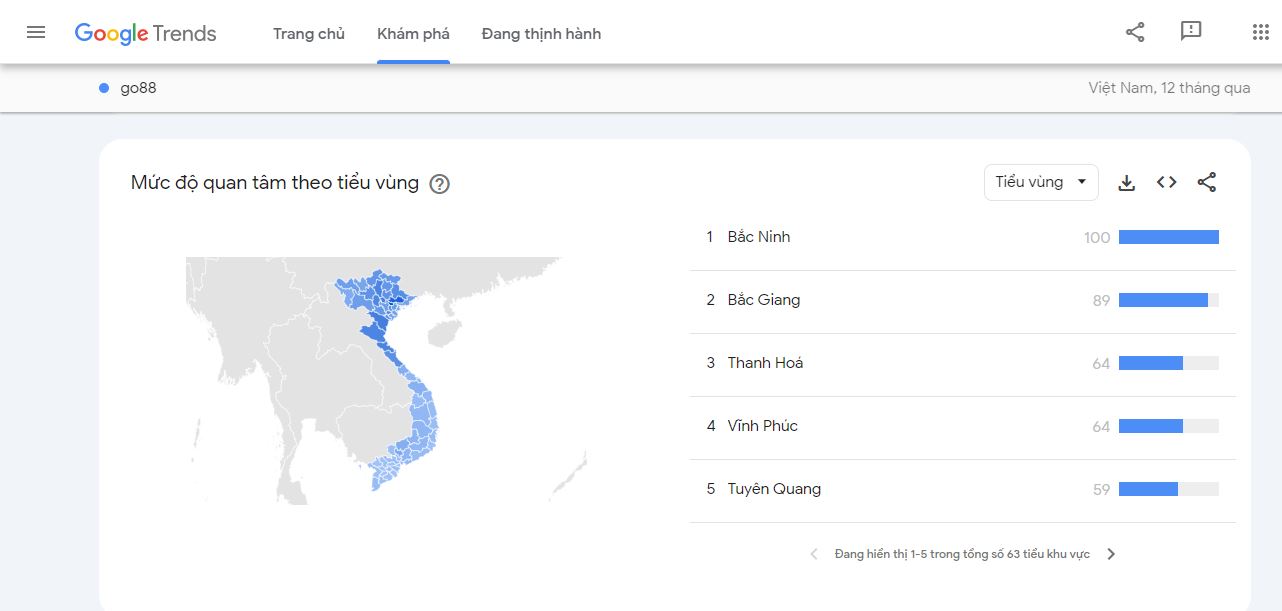Image resolution: width=1282 pixels, height=611 pixels.
Task: Download the subregion data as CSV
Action: pyautogui.click(x=1127, y=183)
